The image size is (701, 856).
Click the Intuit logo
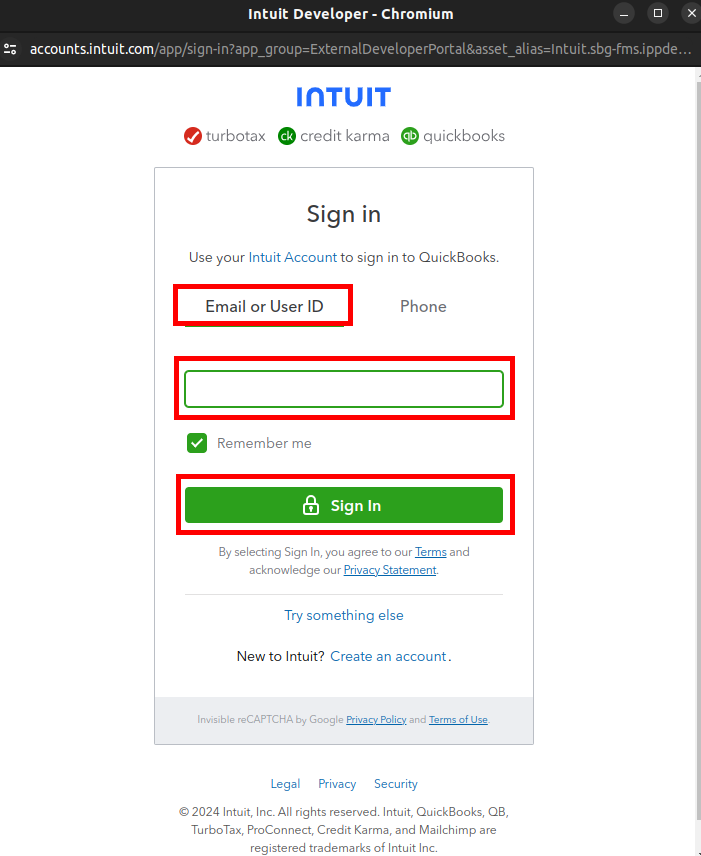(343, 97)
